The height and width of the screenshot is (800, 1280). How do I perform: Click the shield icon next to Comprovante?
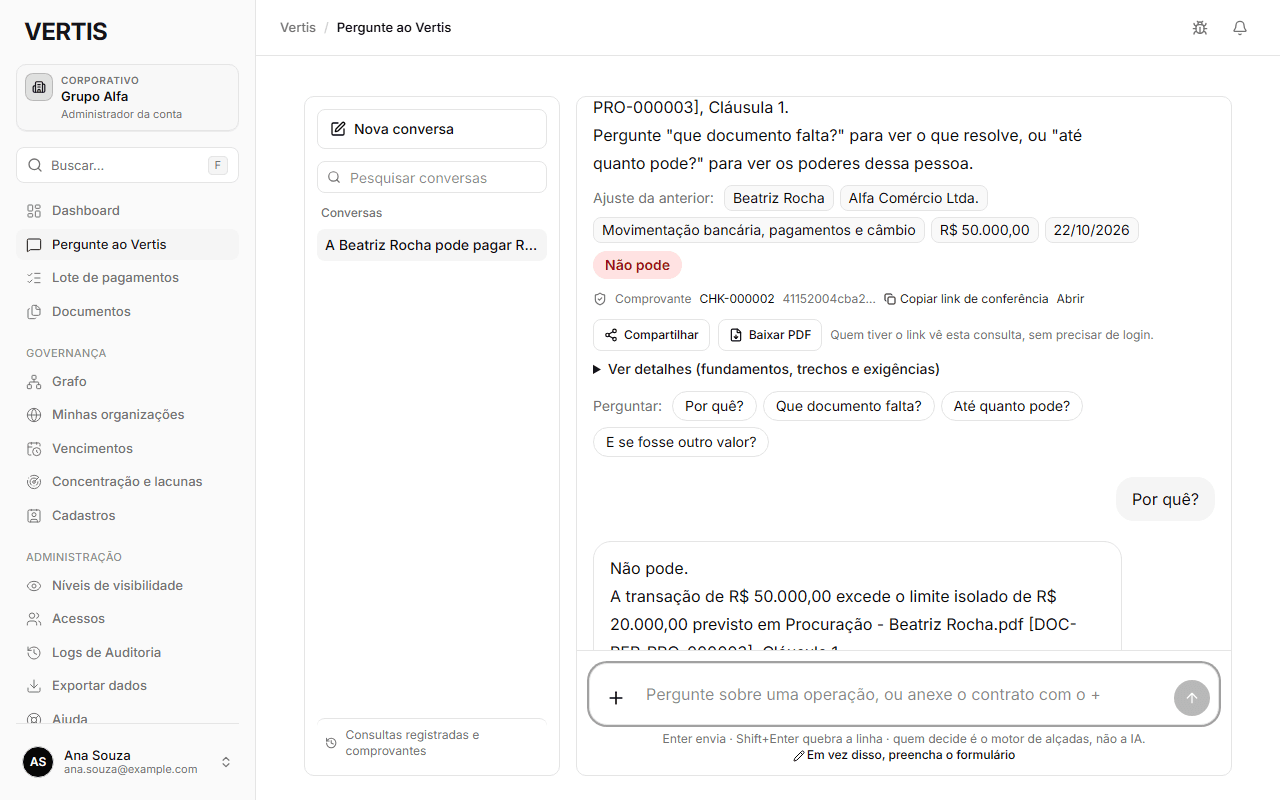tap(600, 299)
